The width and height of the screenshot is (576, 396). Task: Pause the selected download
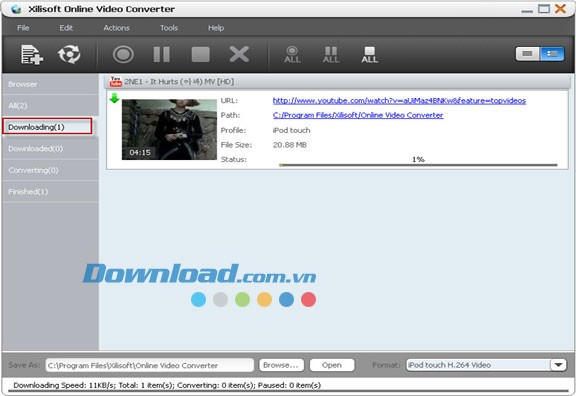point(162,55)
